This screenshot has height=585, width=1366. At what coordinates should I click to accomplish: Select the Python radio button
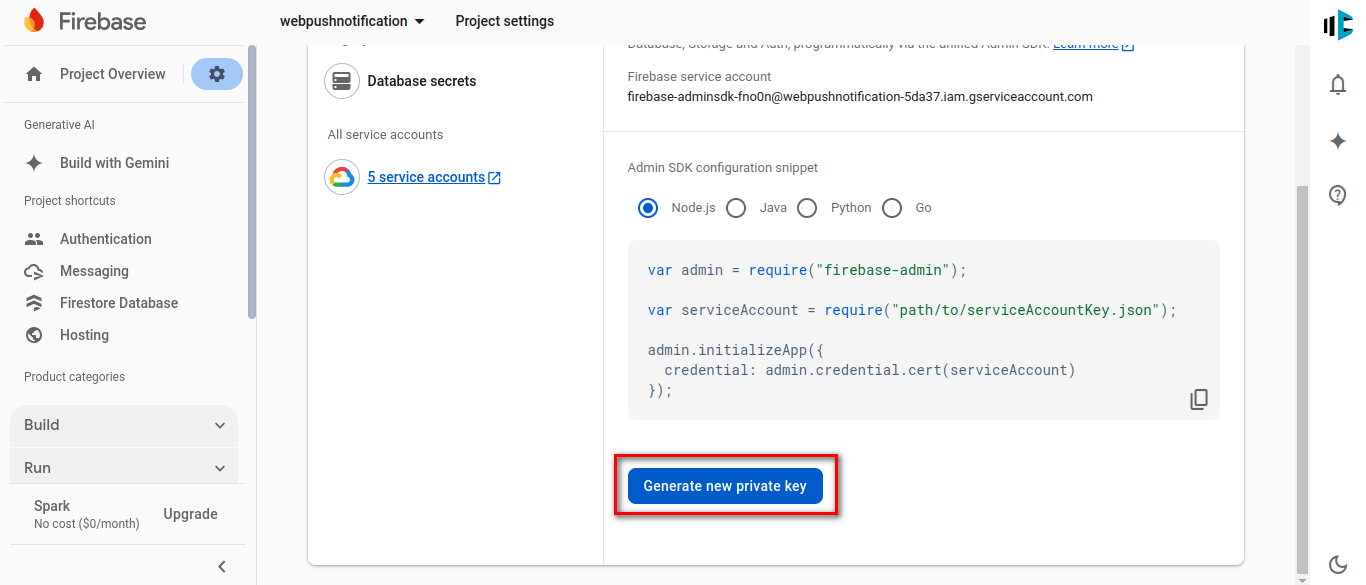pos(808,208)
